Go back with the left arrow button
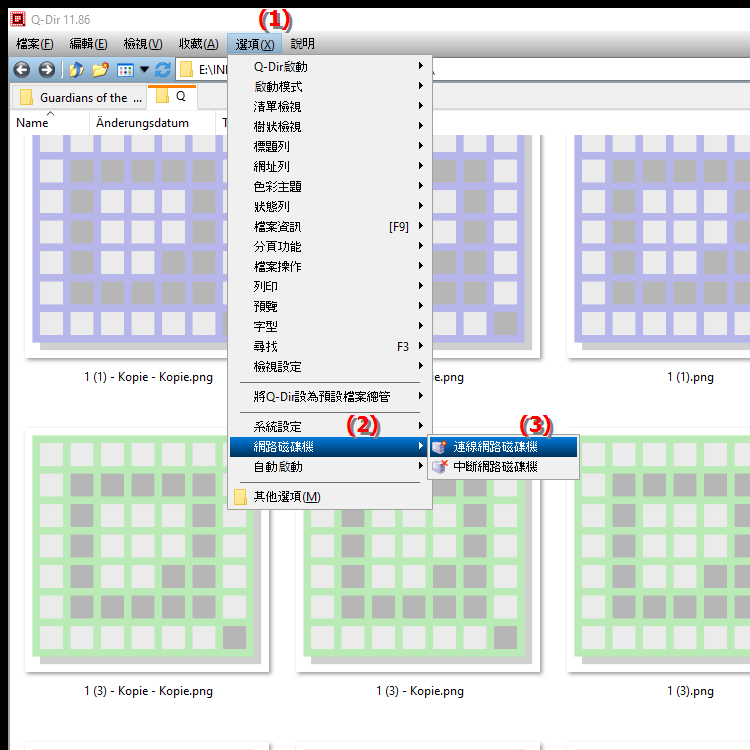The image size is (750, 750). 22,70
